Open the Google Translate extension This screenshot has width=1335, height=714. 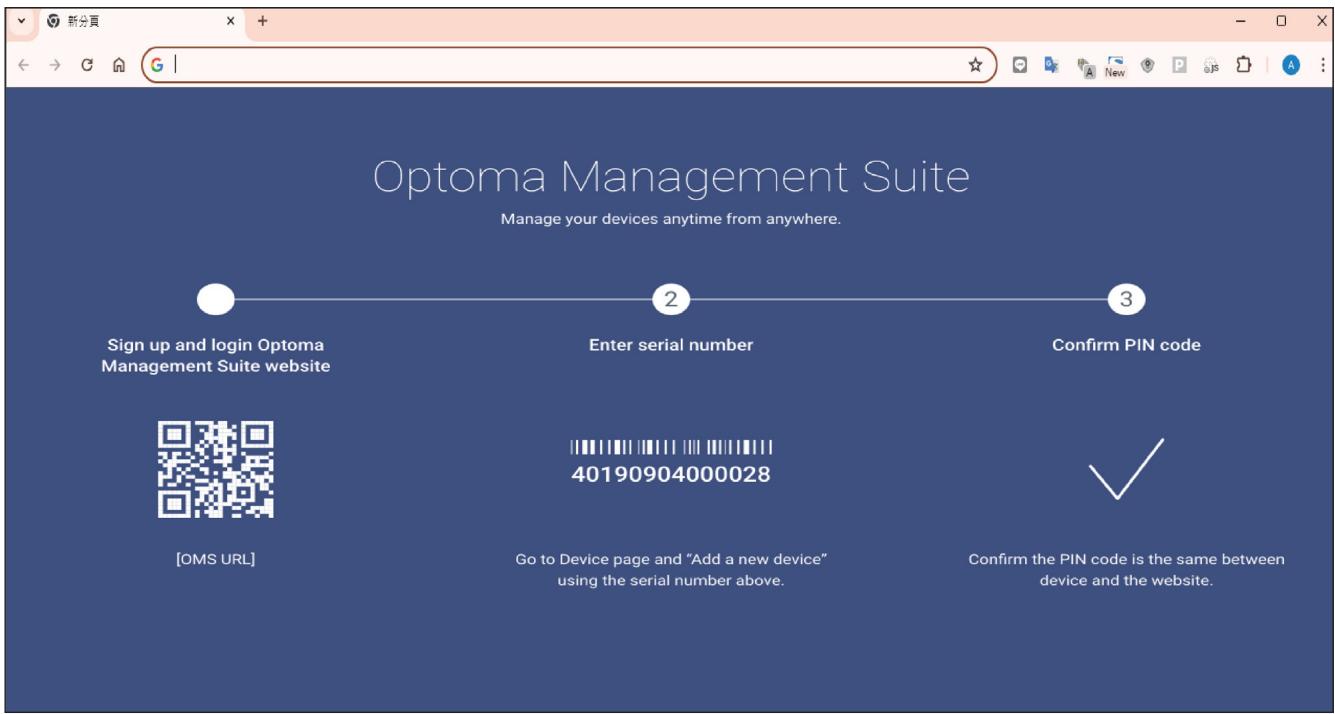1051,65
